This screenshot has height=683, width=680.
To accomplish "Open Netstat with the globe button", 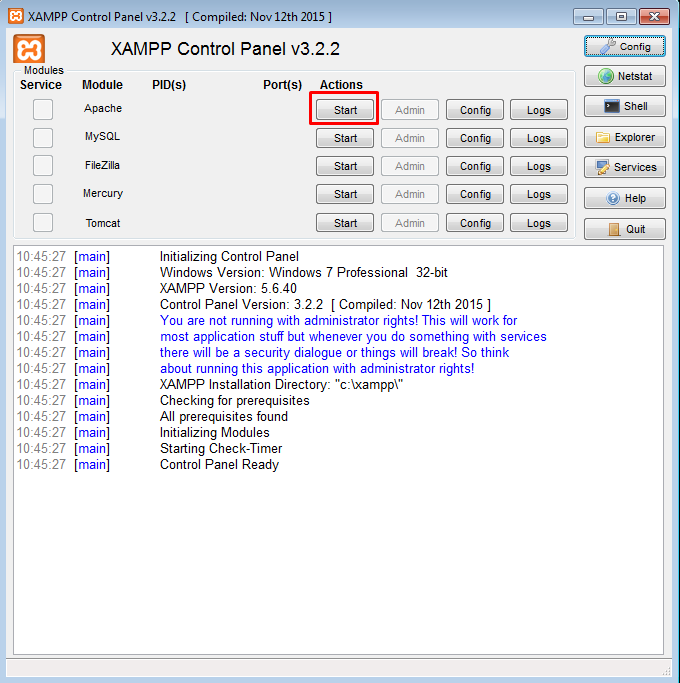I will 625,76.
